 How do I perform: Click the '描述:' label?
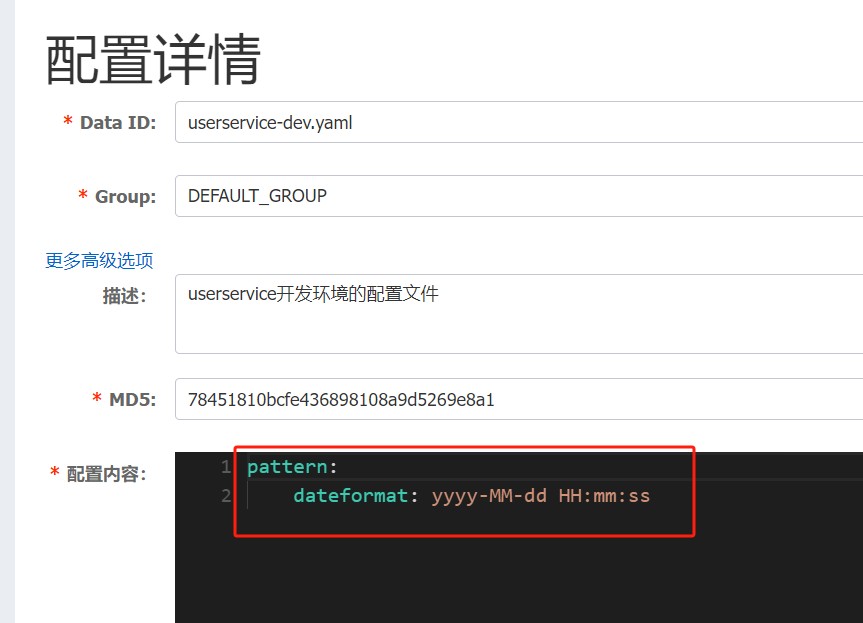tap(124, 296)
